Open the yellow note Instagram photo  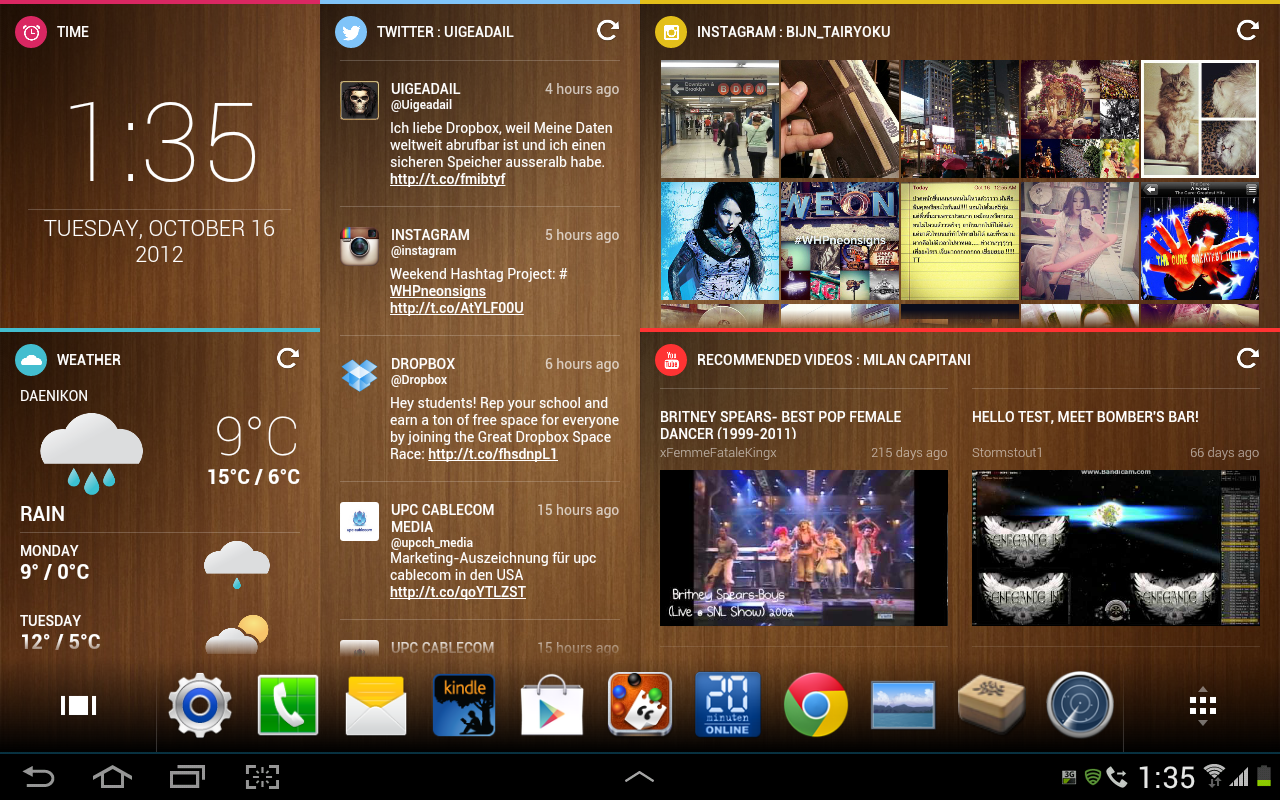click(960, 241)
